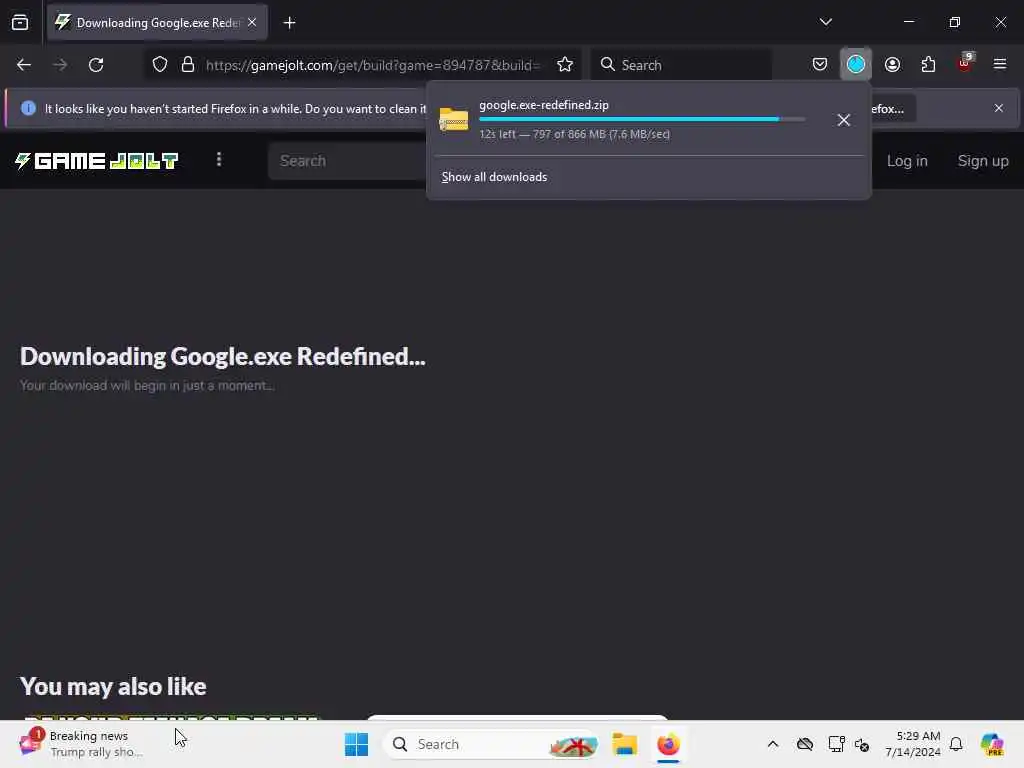1024x768 pixels.
Task: Reload the current page
Action: pyautogui.click(x=96, y=65)
